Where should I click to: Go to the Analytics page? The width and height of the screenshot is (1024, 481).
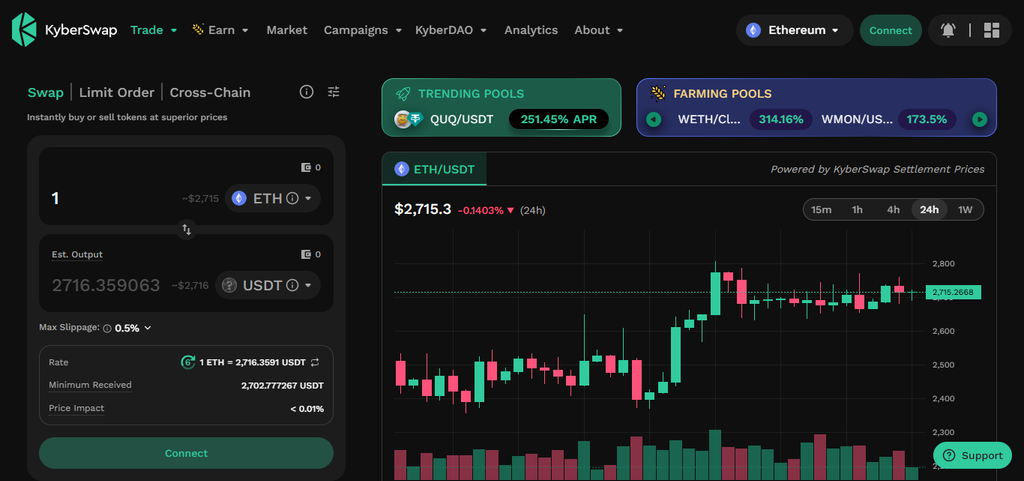coord(531,30)
